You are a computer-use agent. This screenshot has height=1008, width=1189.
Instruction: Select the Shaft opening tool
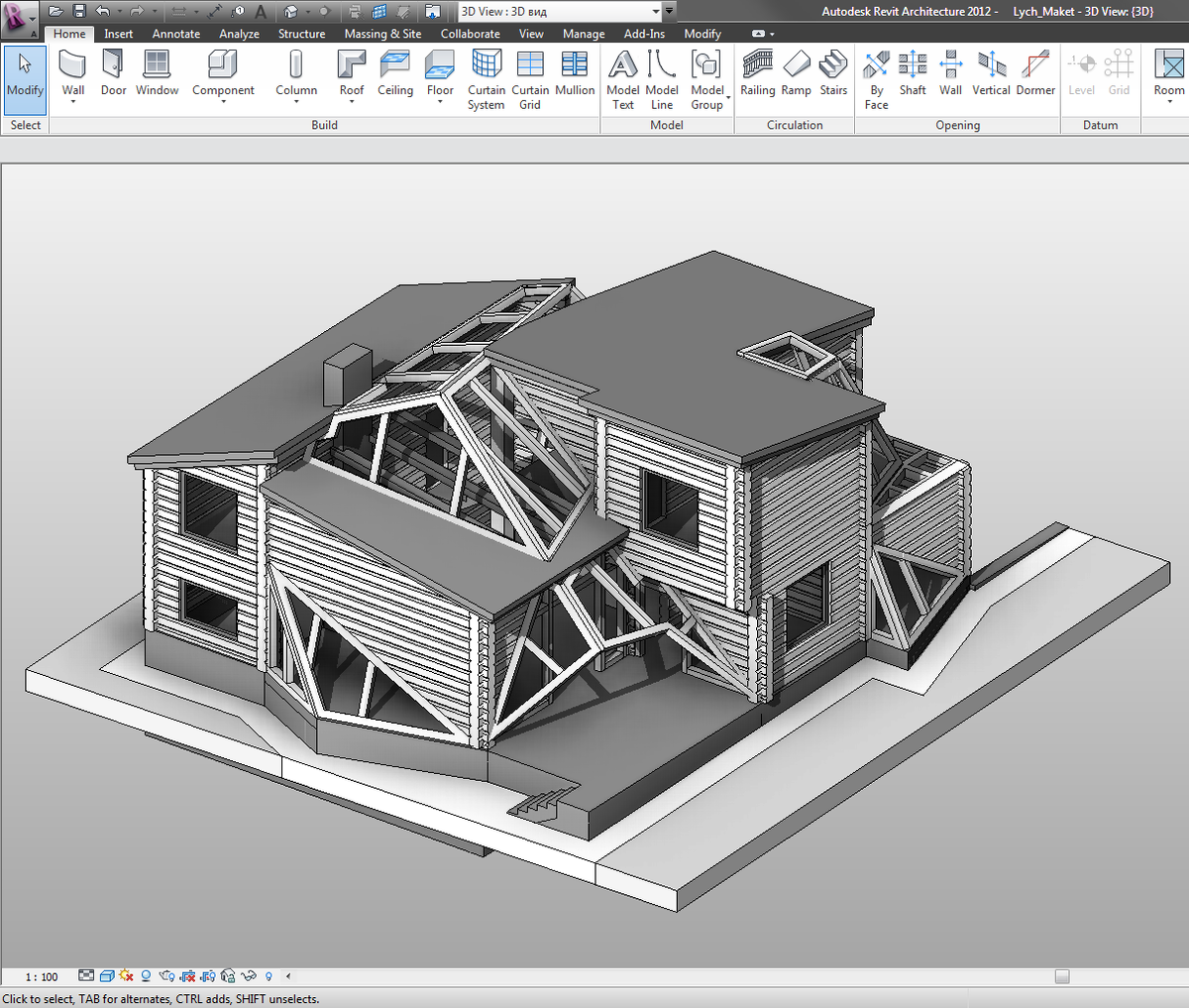click(x=913, y=73)
